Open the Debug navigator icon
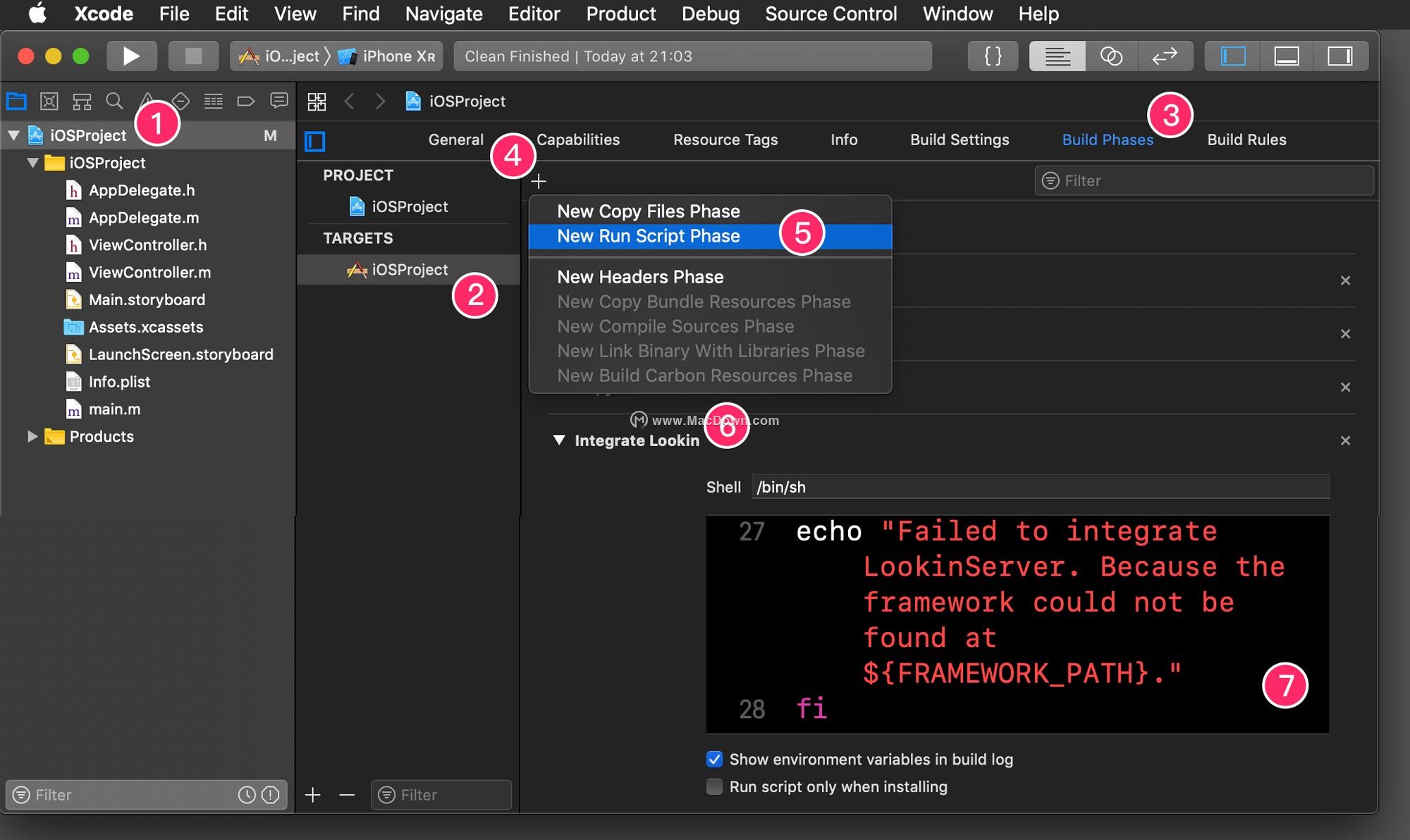 213,101
